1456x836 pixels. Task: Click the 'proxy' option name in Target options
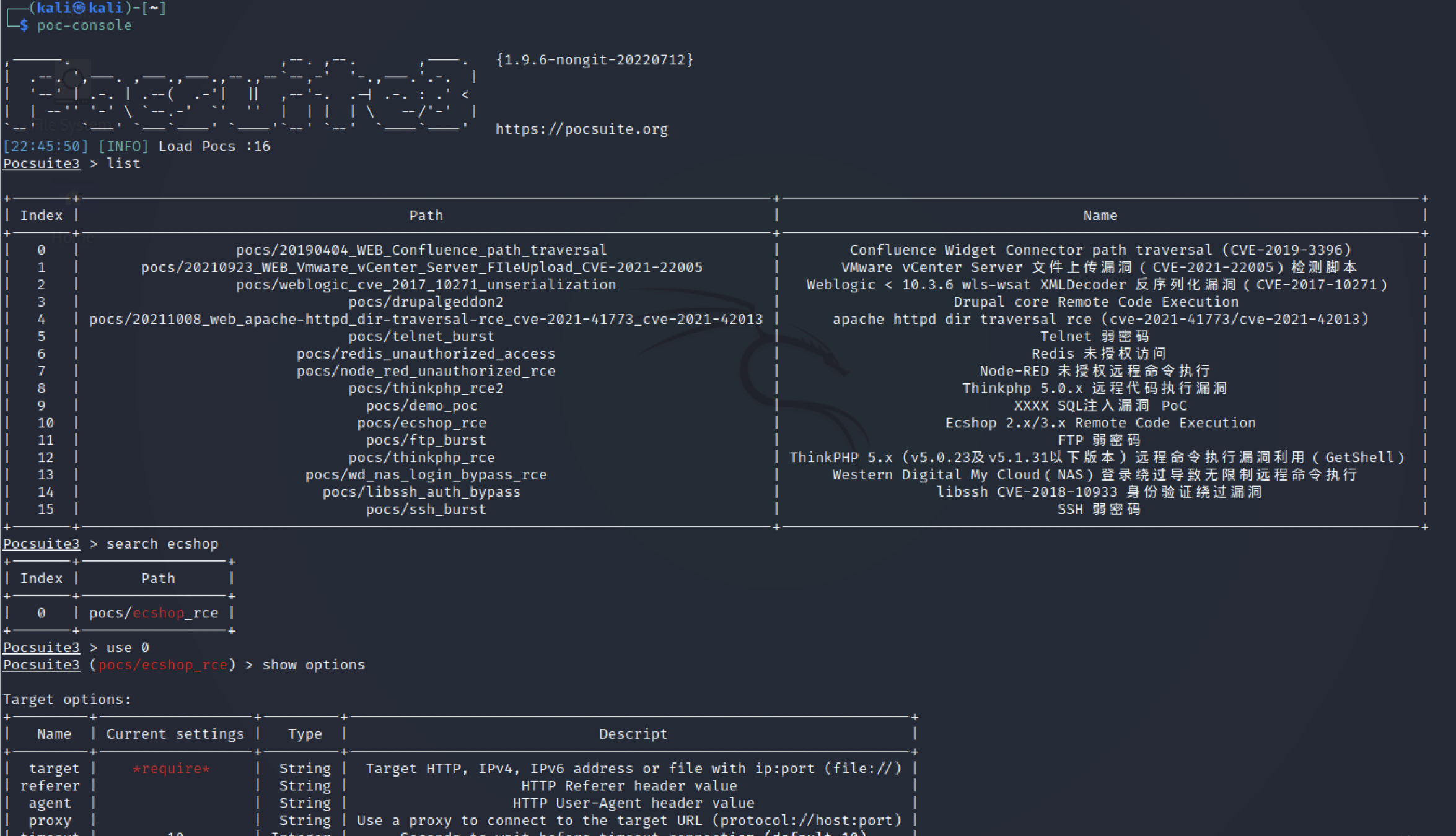(x=50, y=821)
